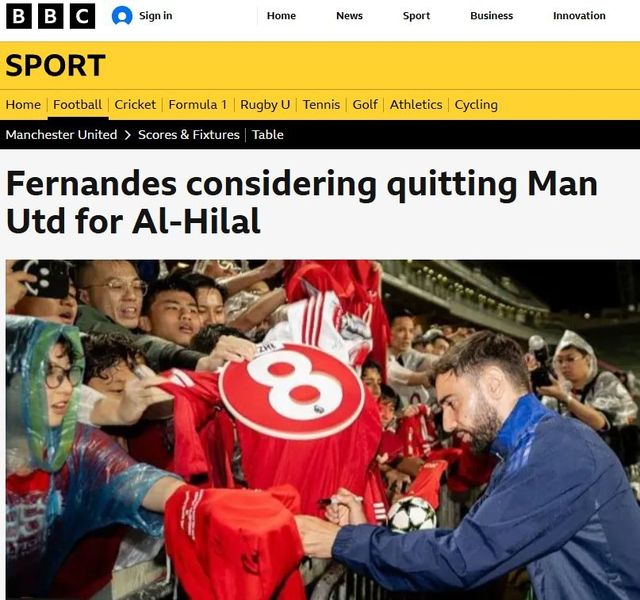Click the blue user account icon
The image size is (640, 600).
click(x=122, y=16)
